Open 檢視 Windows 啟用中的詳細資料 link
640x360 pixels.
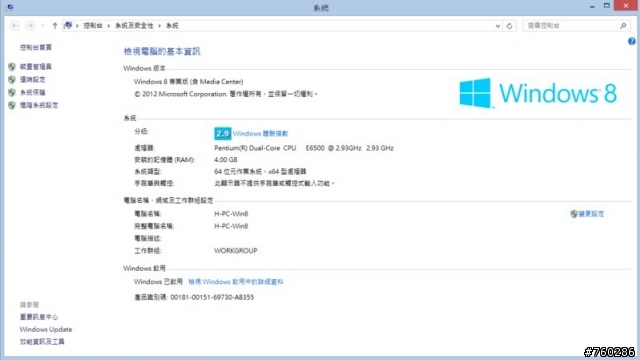[236, 282]
